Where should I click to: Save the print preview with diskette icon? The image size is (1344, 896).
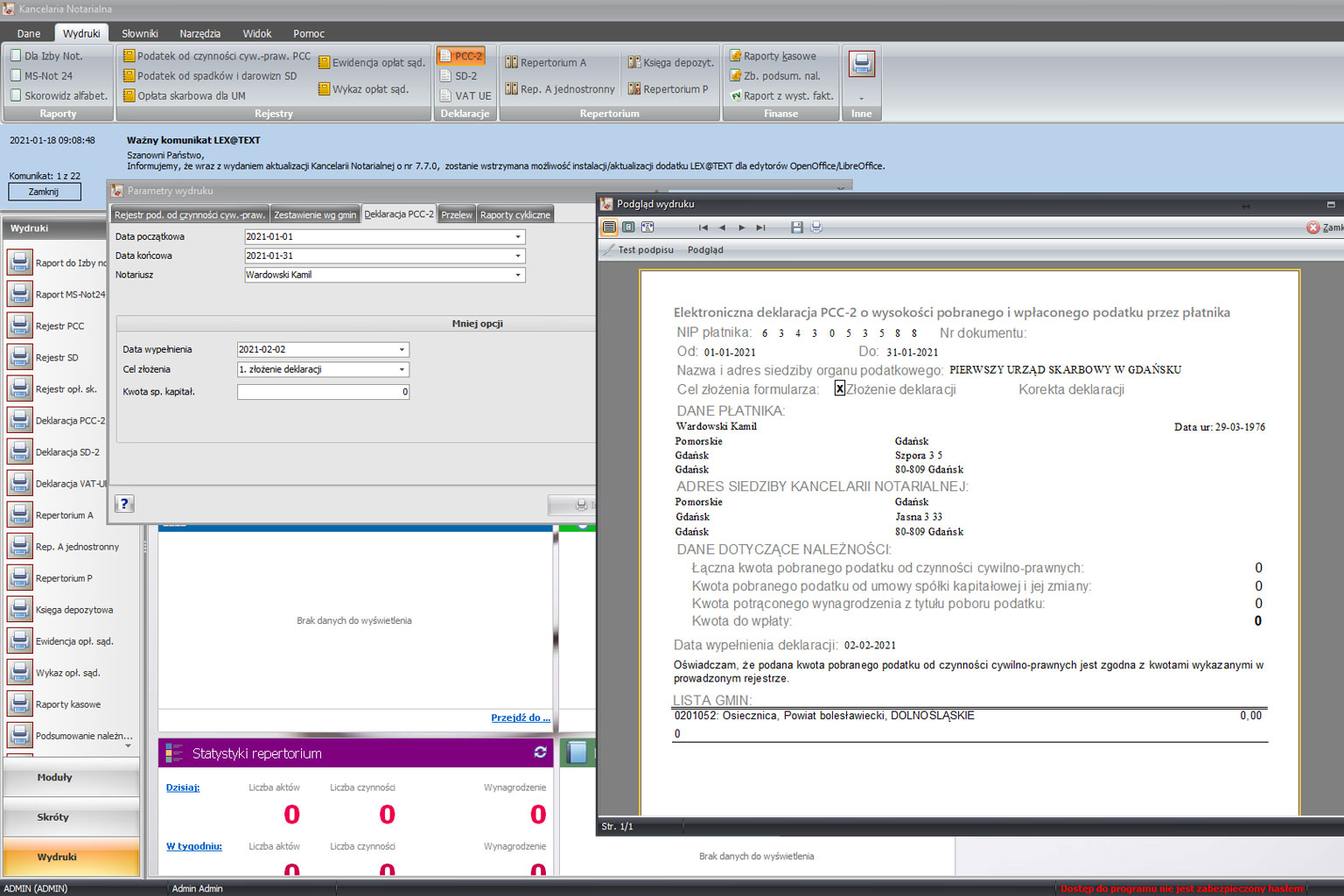(796, 227)
